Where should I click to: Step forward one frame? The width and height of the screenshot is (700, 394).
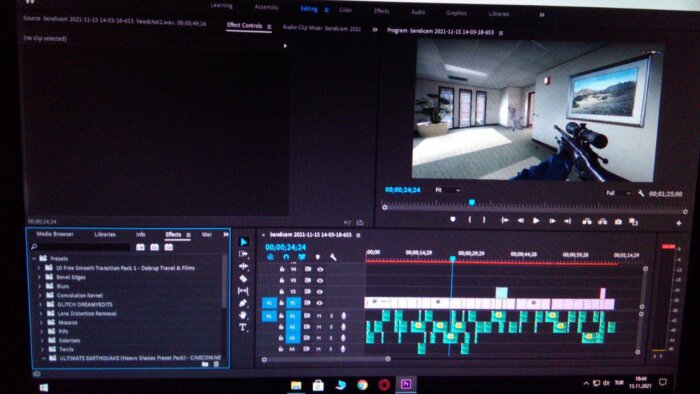pos(552,221)
